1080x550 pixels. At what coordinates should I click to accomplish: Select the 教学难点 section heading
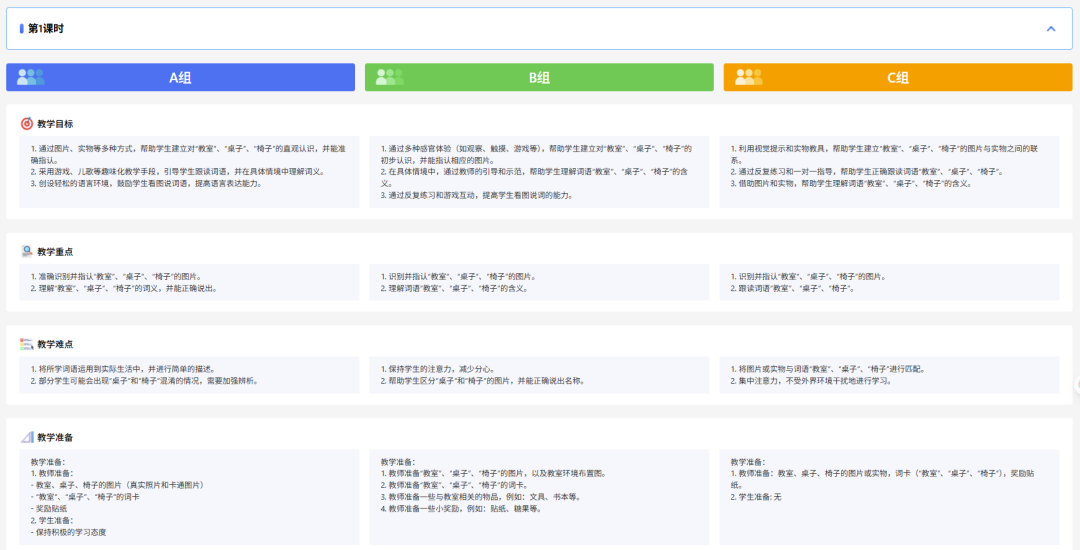point(55,343)
